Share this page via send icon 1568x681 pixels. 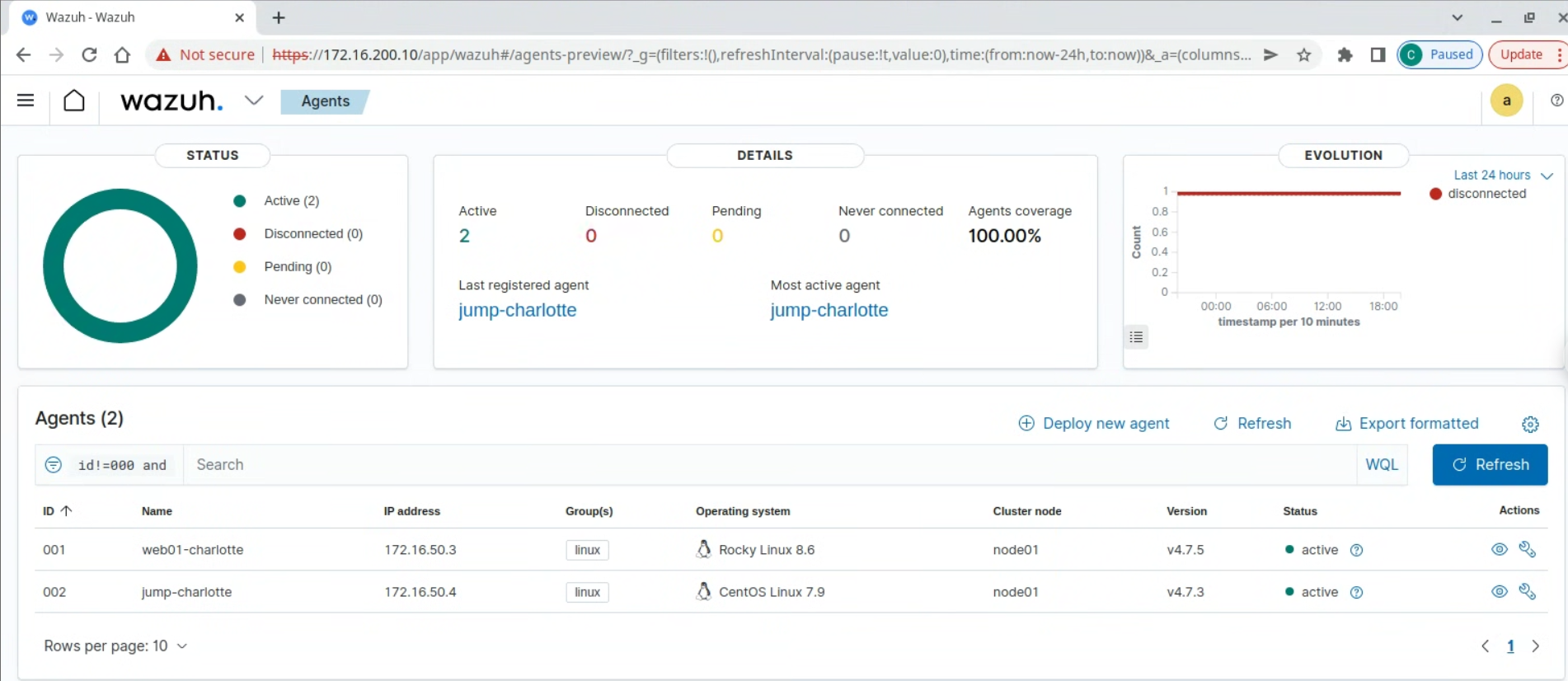pos(1270,55)
